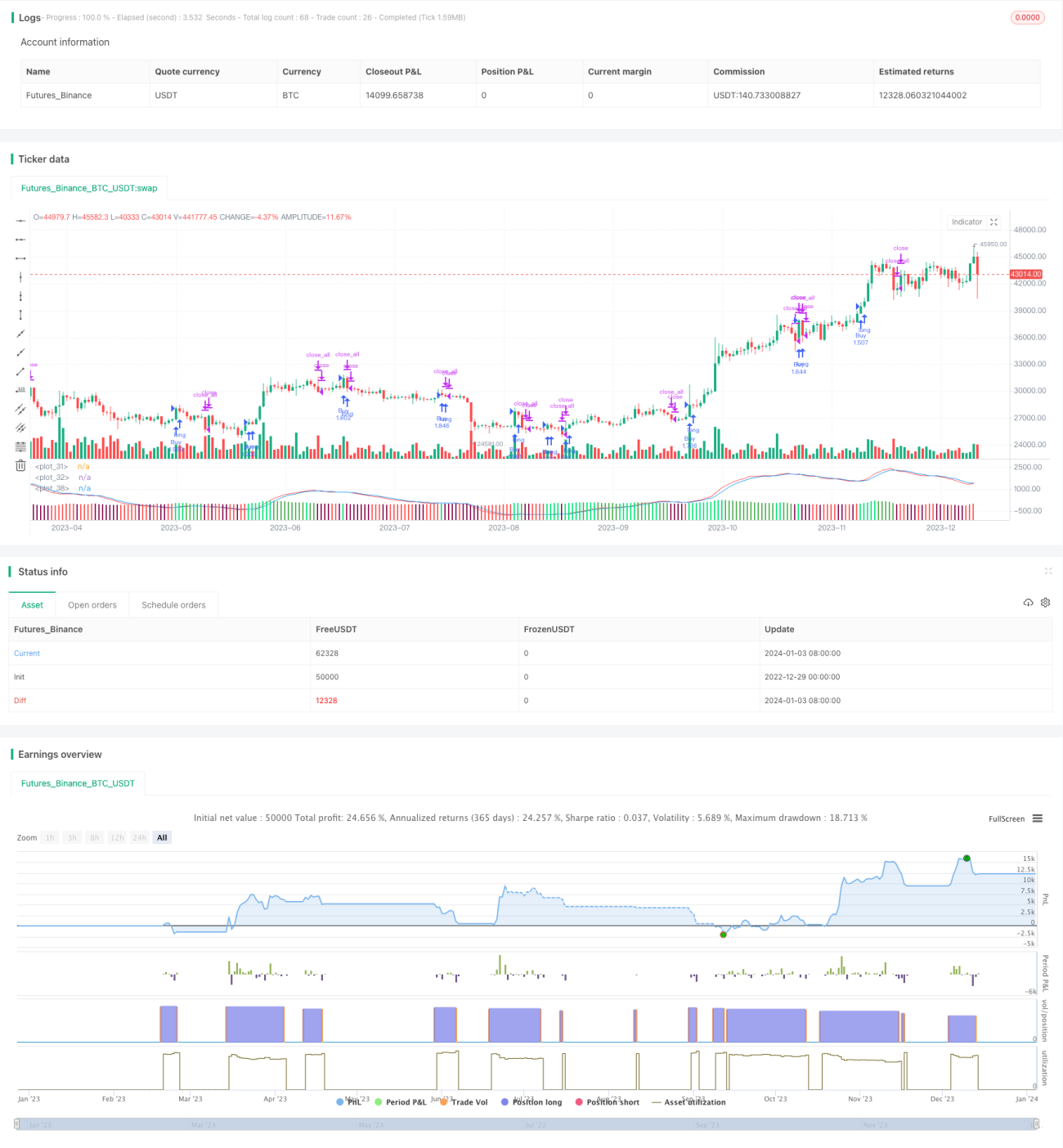Viewport: 1063px width, 1148px height.
Task: Expand the Indicator panel on chart
Action: pos(994,222)
